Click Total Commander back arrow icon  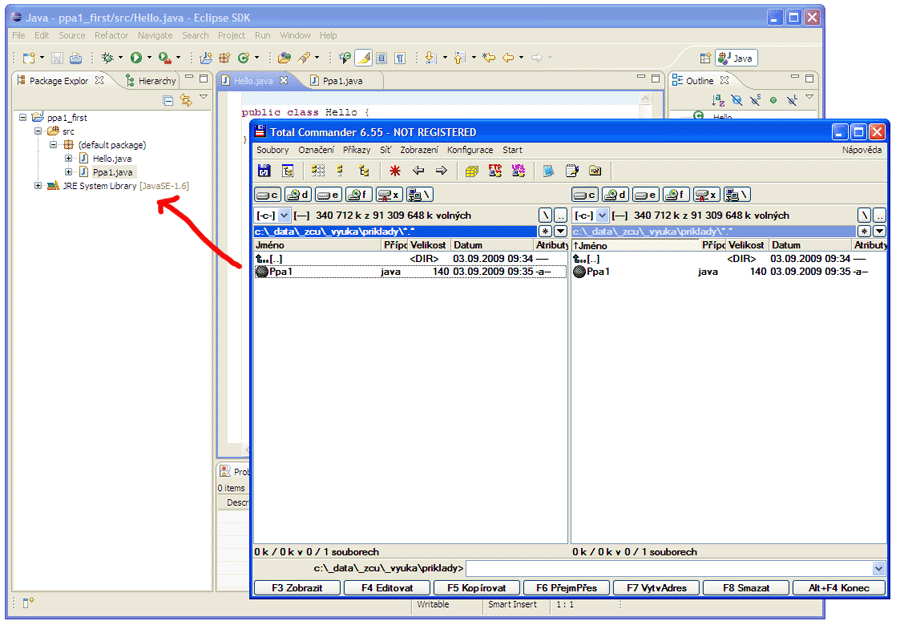[418, 170]
